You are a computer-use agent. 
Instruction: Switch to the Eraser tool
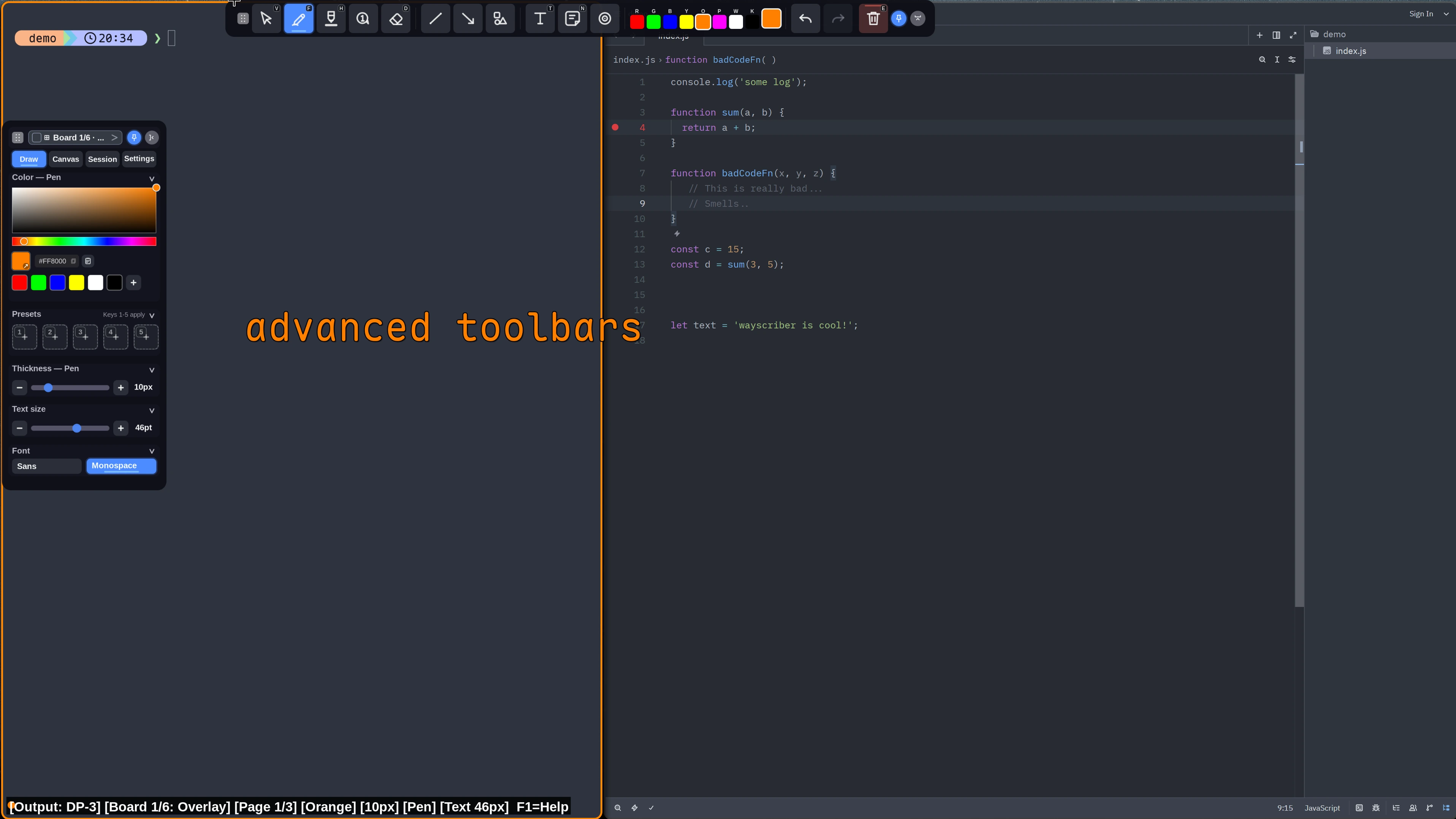(396, 19)
